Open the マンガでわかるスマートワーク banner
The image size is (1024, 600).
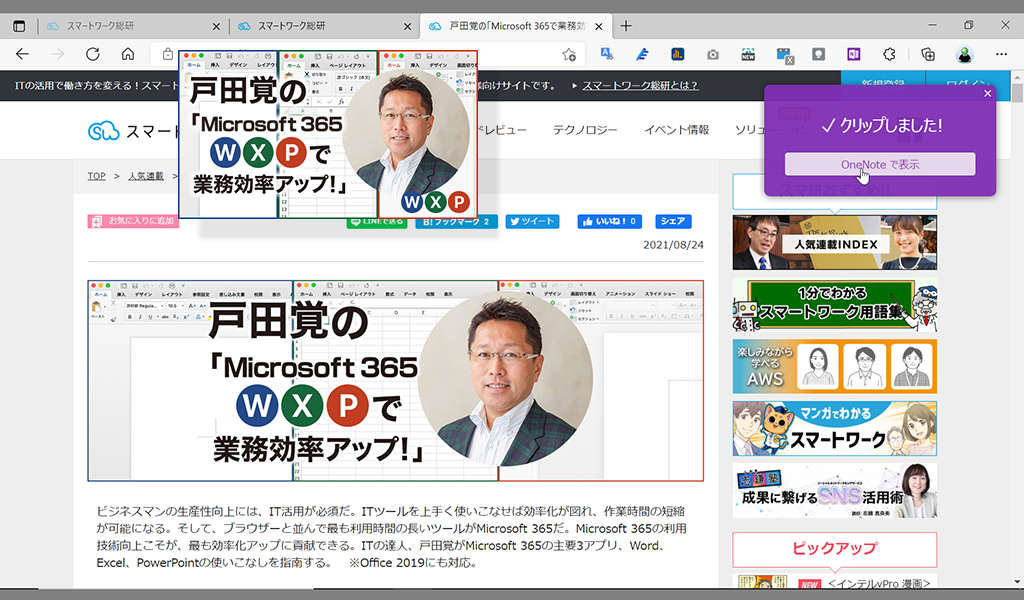click(x=835, y=428)
